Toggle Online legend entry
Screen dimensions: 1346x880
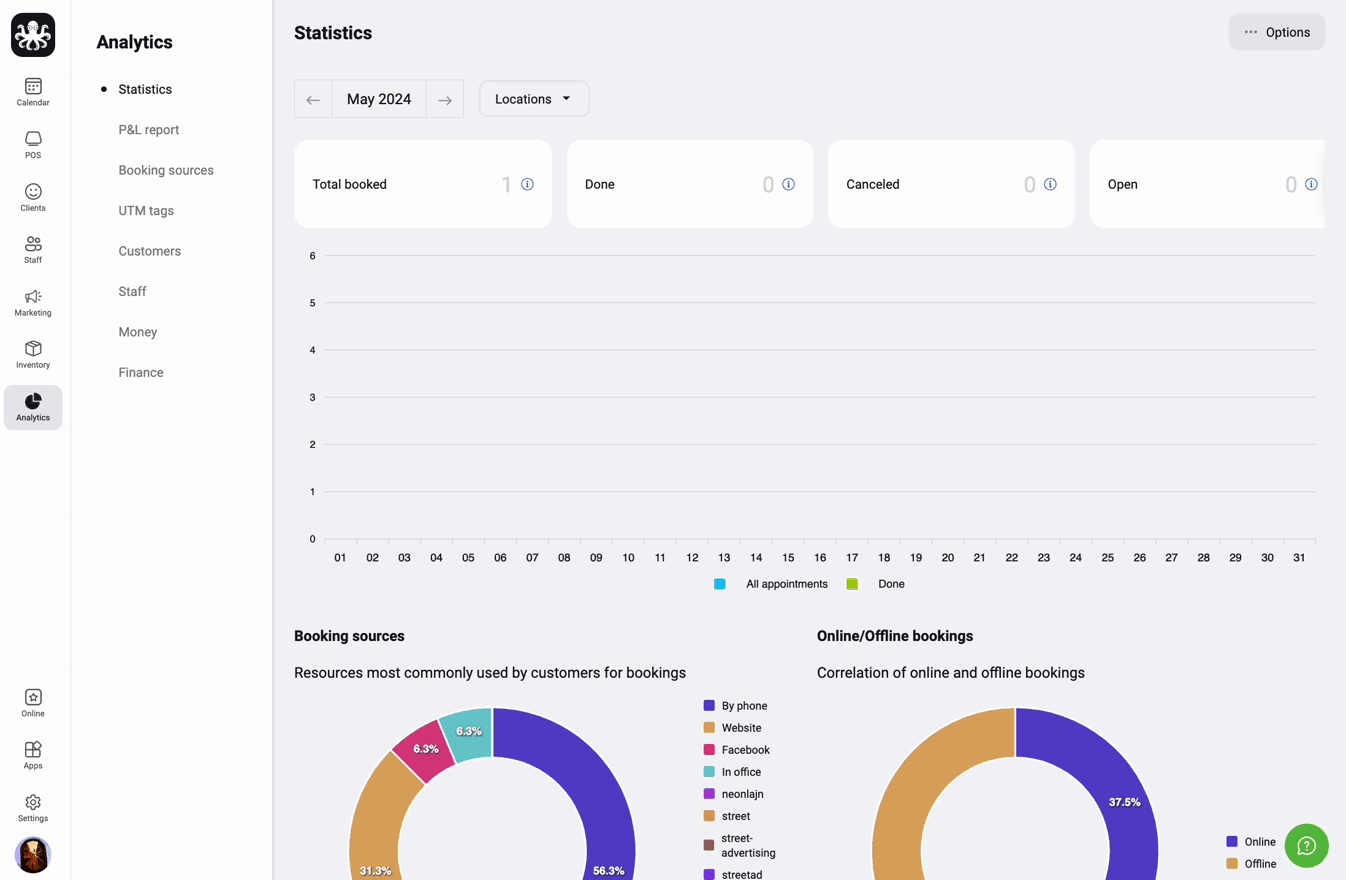1251,842
